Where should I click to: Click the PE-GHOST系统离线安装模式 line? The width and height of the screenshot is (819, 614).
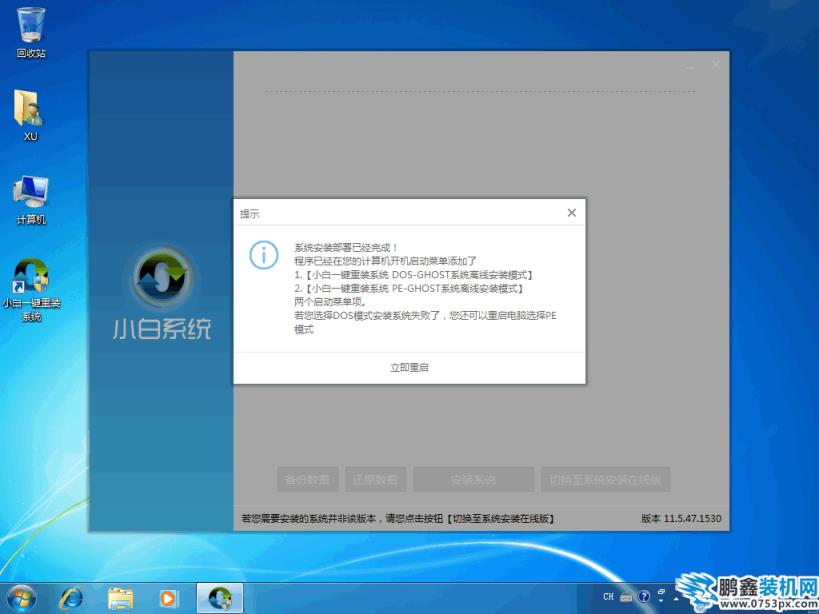[x=410, y=288]
